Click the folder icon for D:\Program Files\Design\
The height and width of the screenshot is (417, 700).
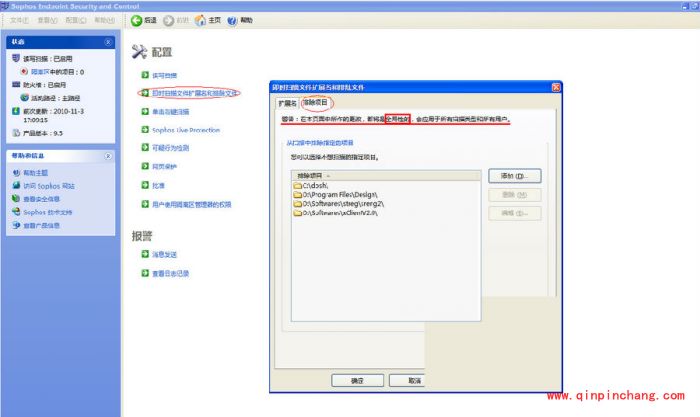click(297, 194)
